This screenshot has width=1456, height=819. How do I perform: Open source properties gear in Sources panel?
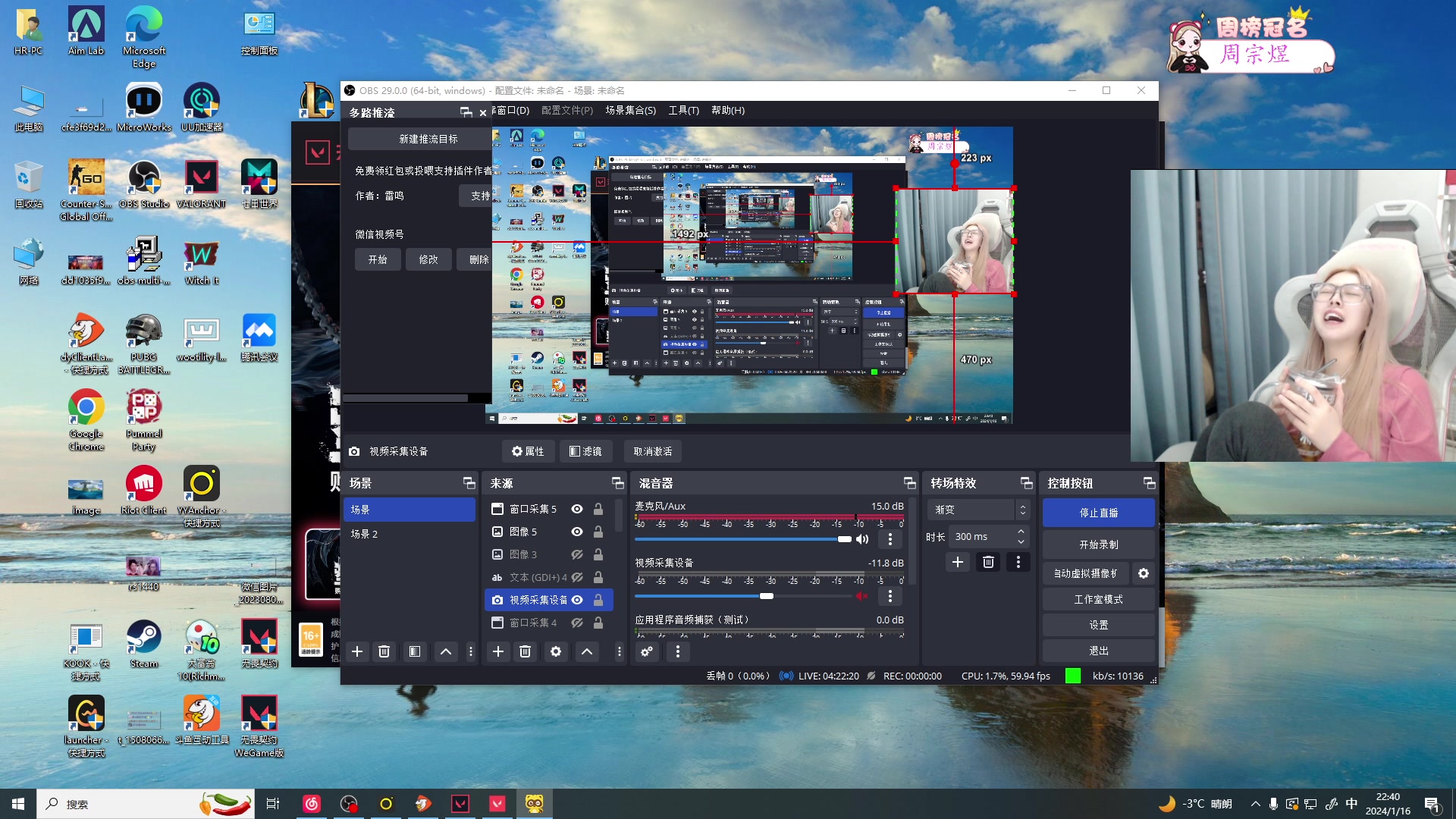556,651
